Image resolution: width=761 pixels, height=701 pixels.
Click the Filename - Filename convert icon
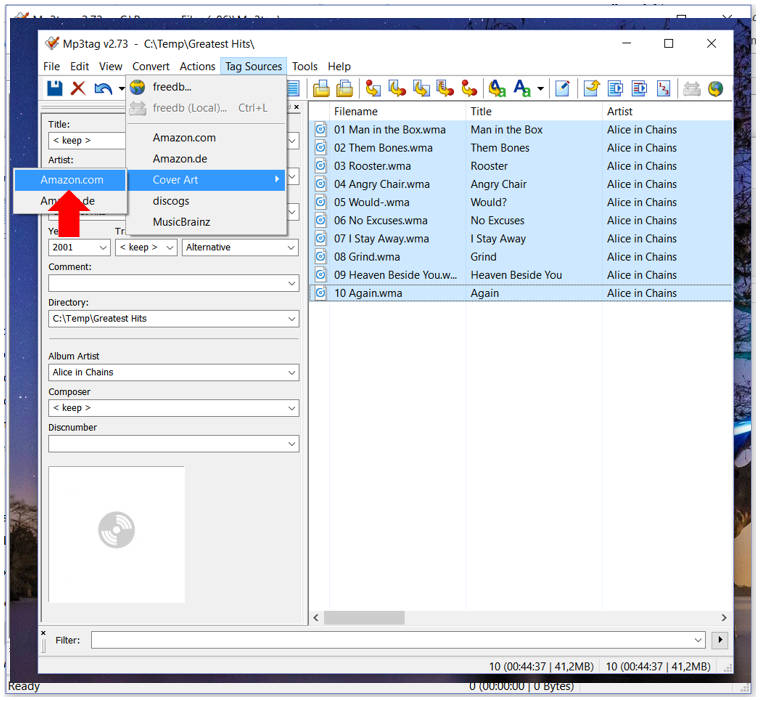pos(421,88)
